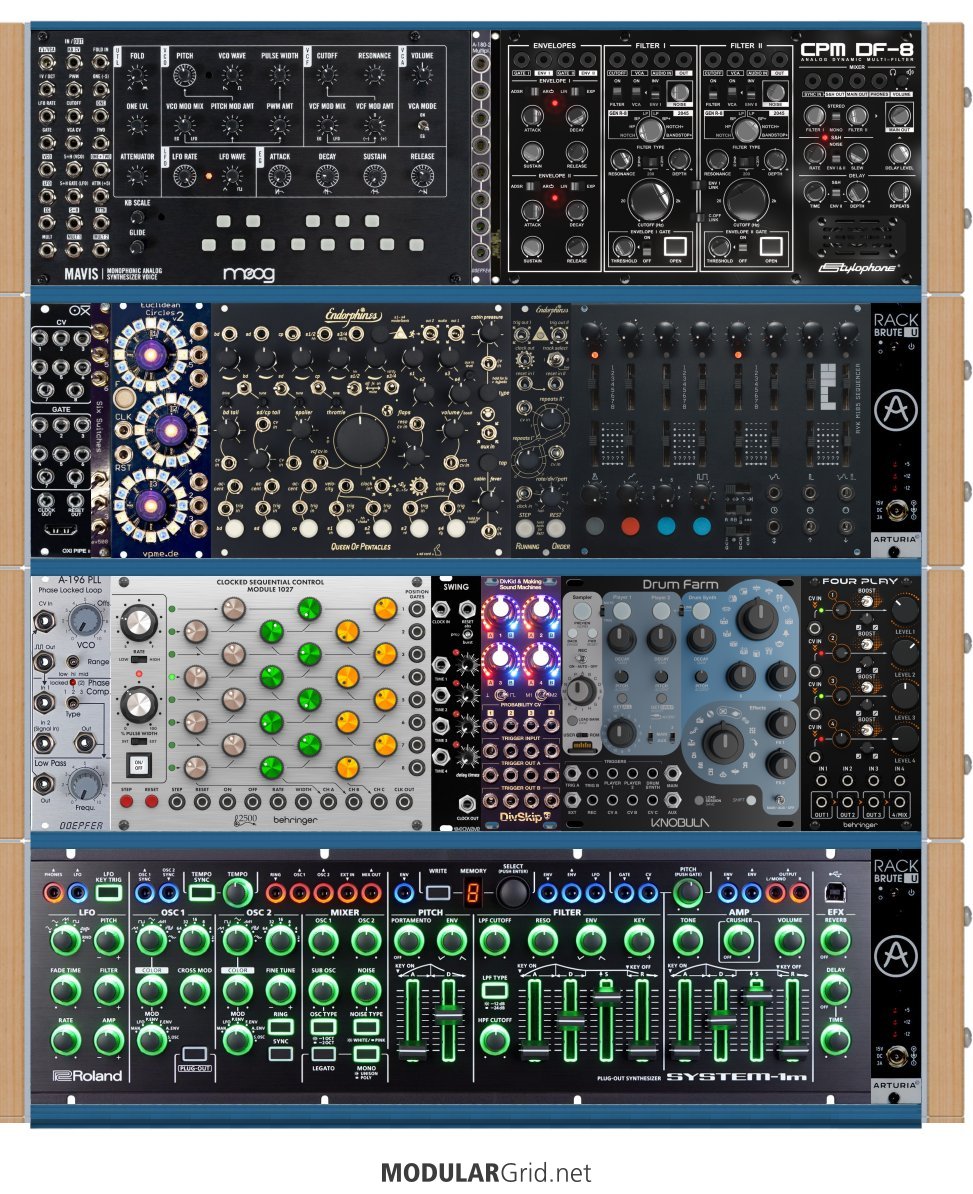Adjust the Mavis PITCH knob
Image resolution: width=973 pixels, height=1194 pixels.
click(x=184, y=75)
